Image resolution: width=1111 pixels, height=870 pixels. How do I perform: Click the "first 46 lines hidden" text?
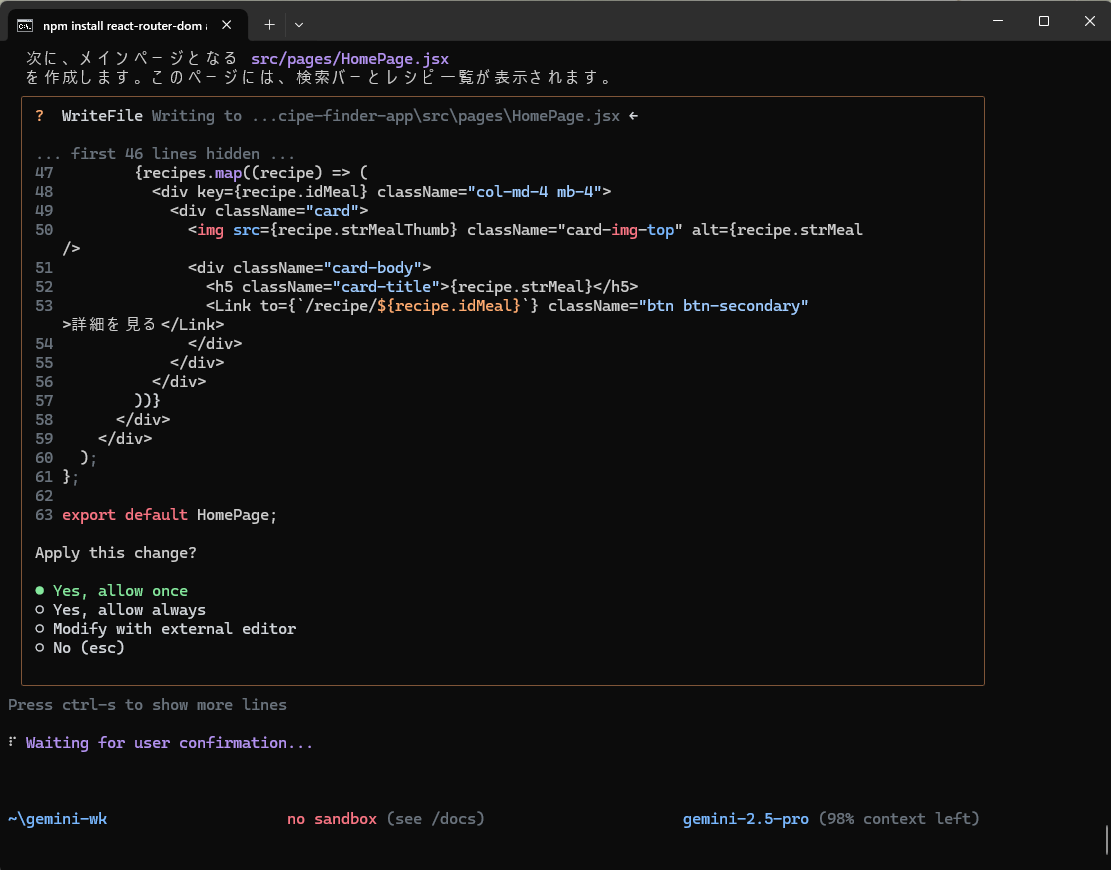(x=165, y=154)
